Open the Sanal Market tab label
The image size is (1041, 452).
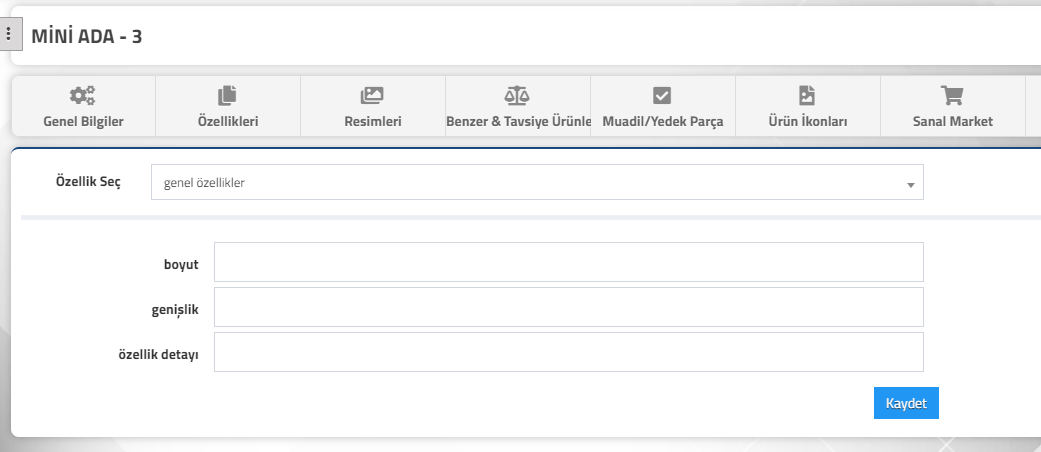point(953,121)
